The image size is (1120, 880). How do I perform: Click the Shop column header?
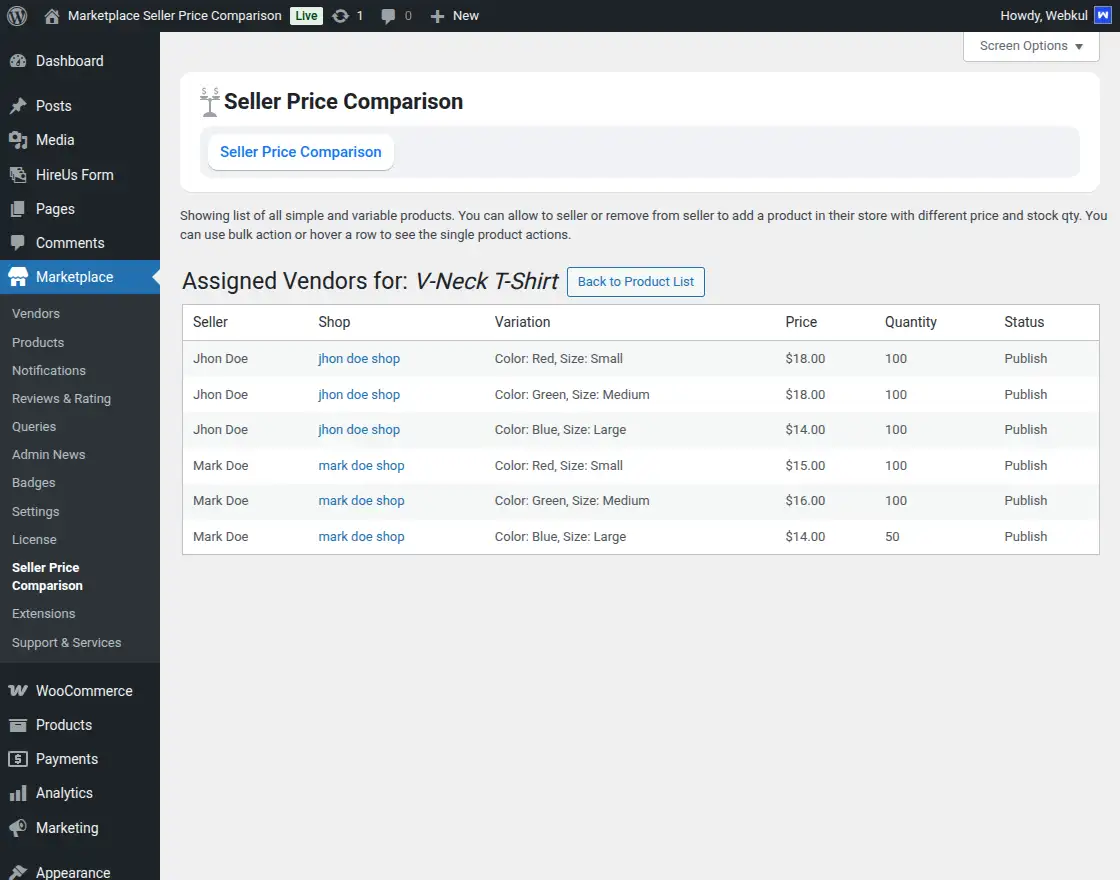tap(334, 322)
